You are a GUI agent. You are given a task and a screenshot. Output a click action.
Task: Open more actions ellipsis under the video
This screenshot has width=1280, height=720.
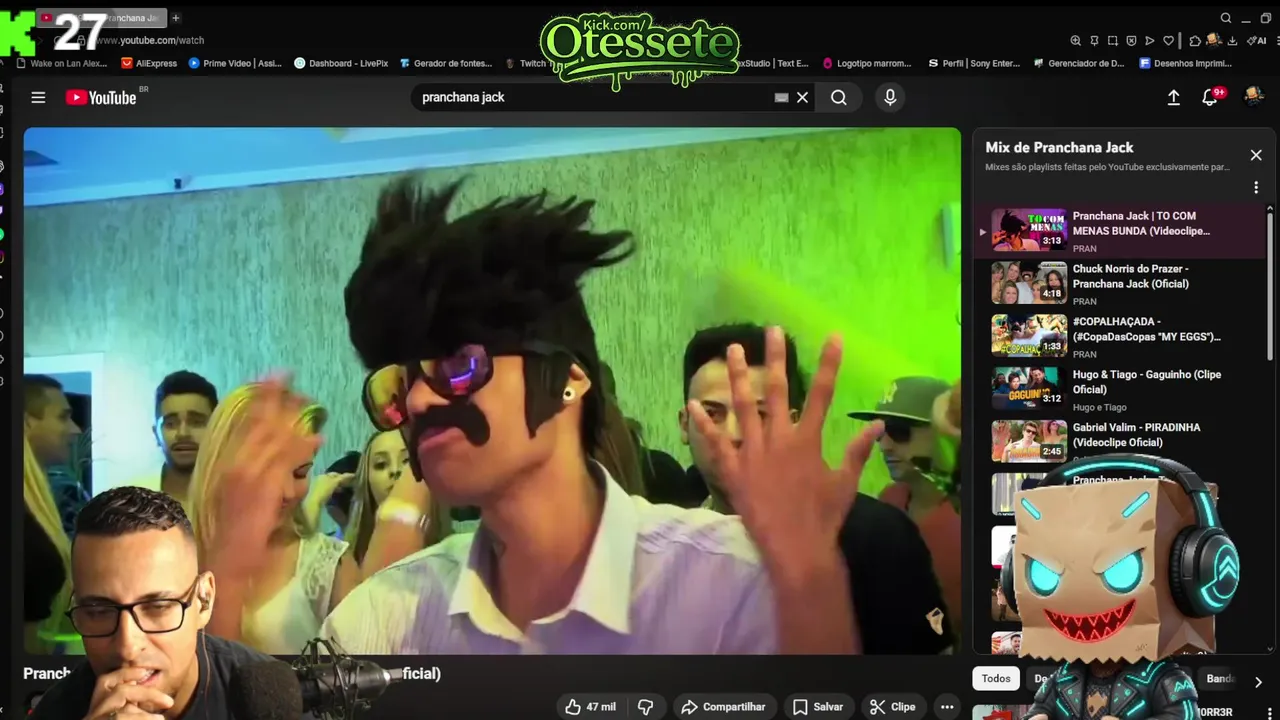coord(947,707)
